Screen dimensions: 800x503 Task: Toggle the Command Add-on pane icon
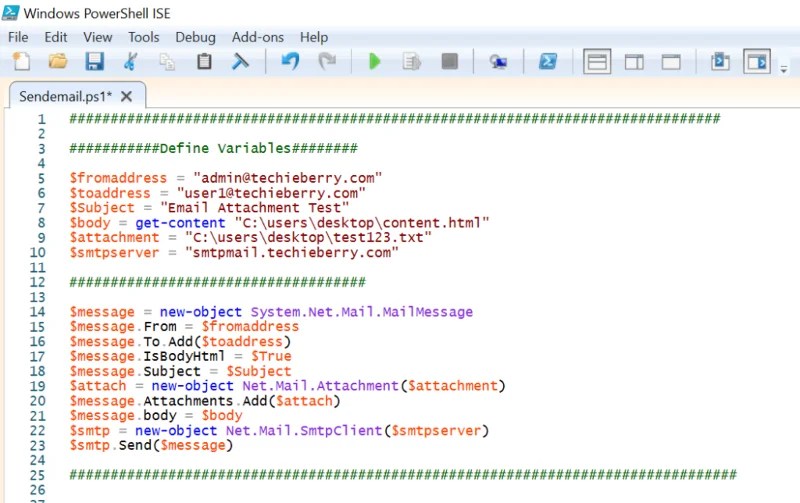[x=757, y=62]
